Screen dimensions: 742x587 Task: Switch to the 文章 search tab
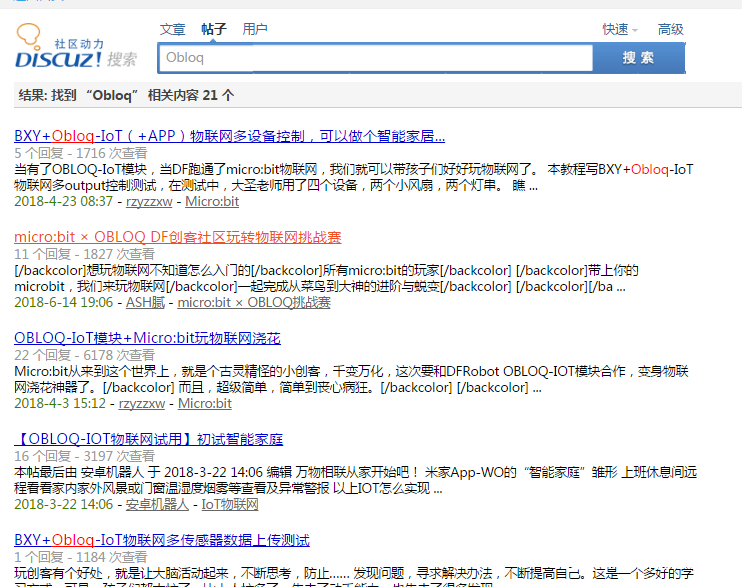(x=172, y=29)
